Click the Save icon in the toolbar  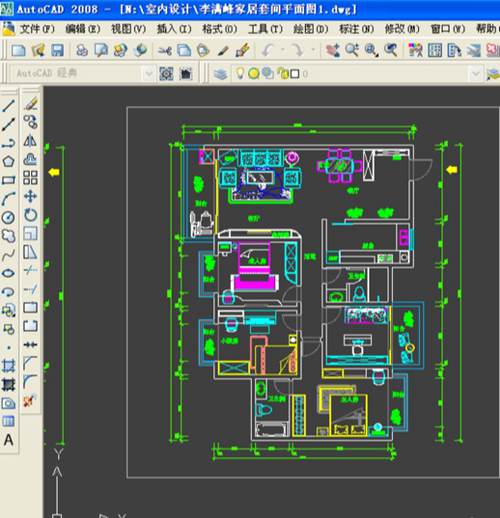57,50
